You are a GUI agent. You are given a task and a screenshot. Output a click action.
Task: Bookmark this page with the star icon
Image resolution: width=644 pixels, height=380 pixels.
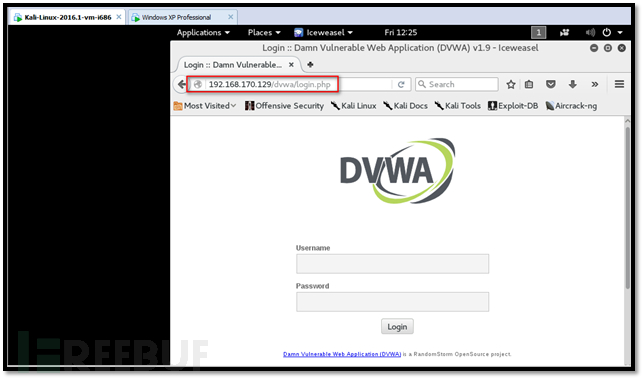point(511,84)
